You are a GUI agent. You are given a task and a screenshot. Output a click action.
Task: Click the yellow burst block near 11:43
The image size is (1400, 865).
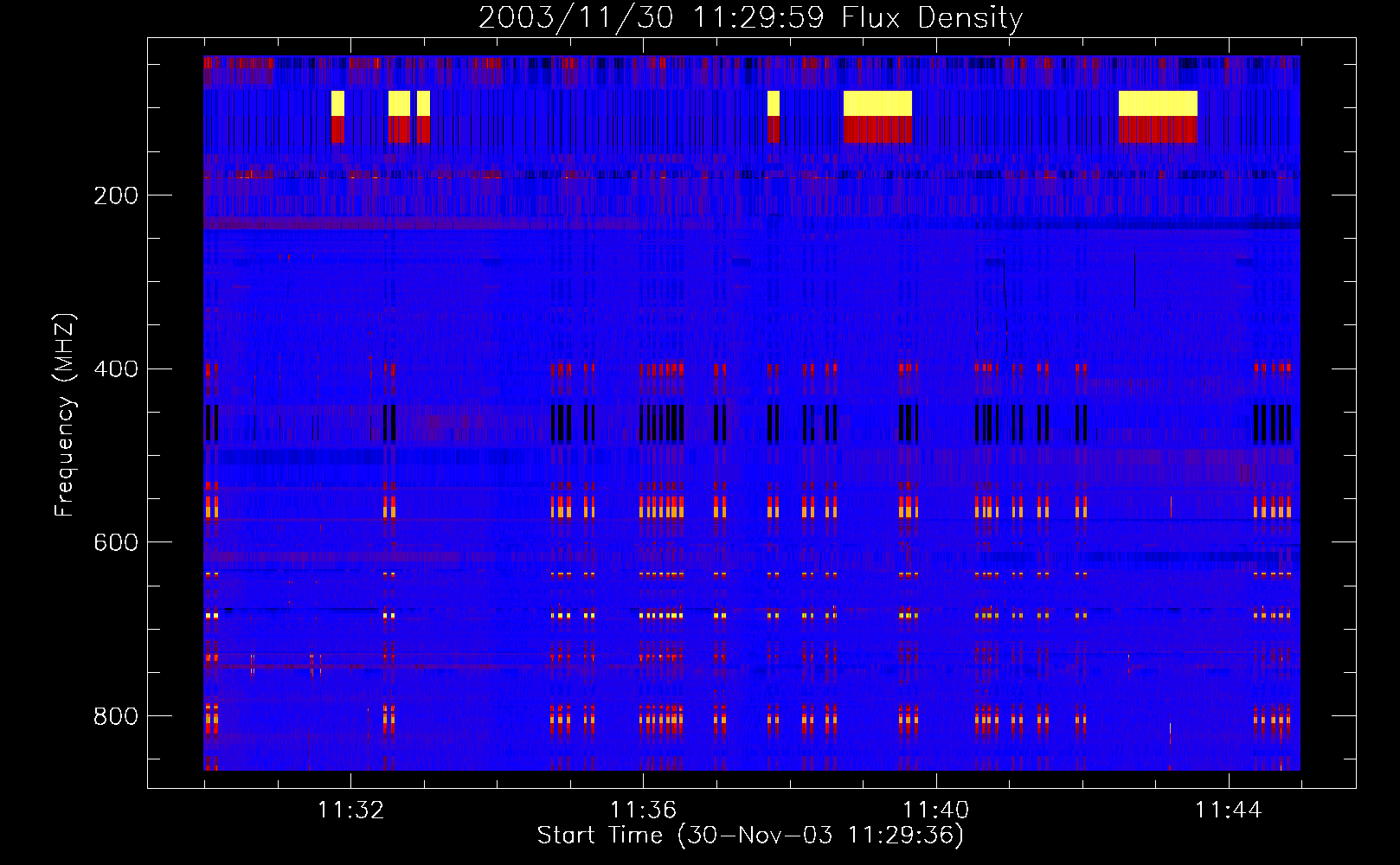click(x=1158, y=103)
